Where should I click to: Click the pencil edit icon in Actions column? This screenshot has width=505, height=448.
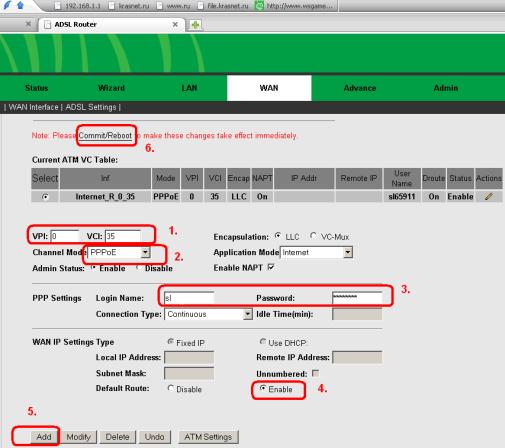click(x=488, y=196)
